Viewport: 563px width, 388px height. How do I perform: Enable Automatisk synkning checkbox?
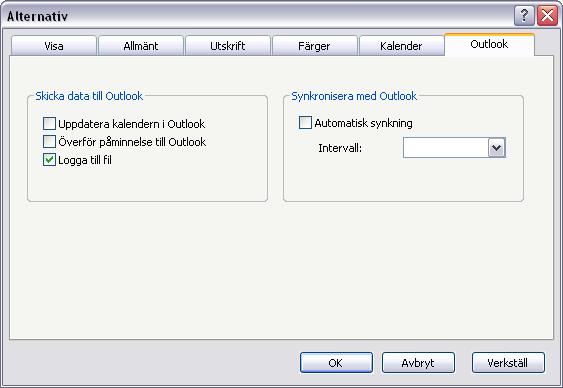(x=305, y=122)
